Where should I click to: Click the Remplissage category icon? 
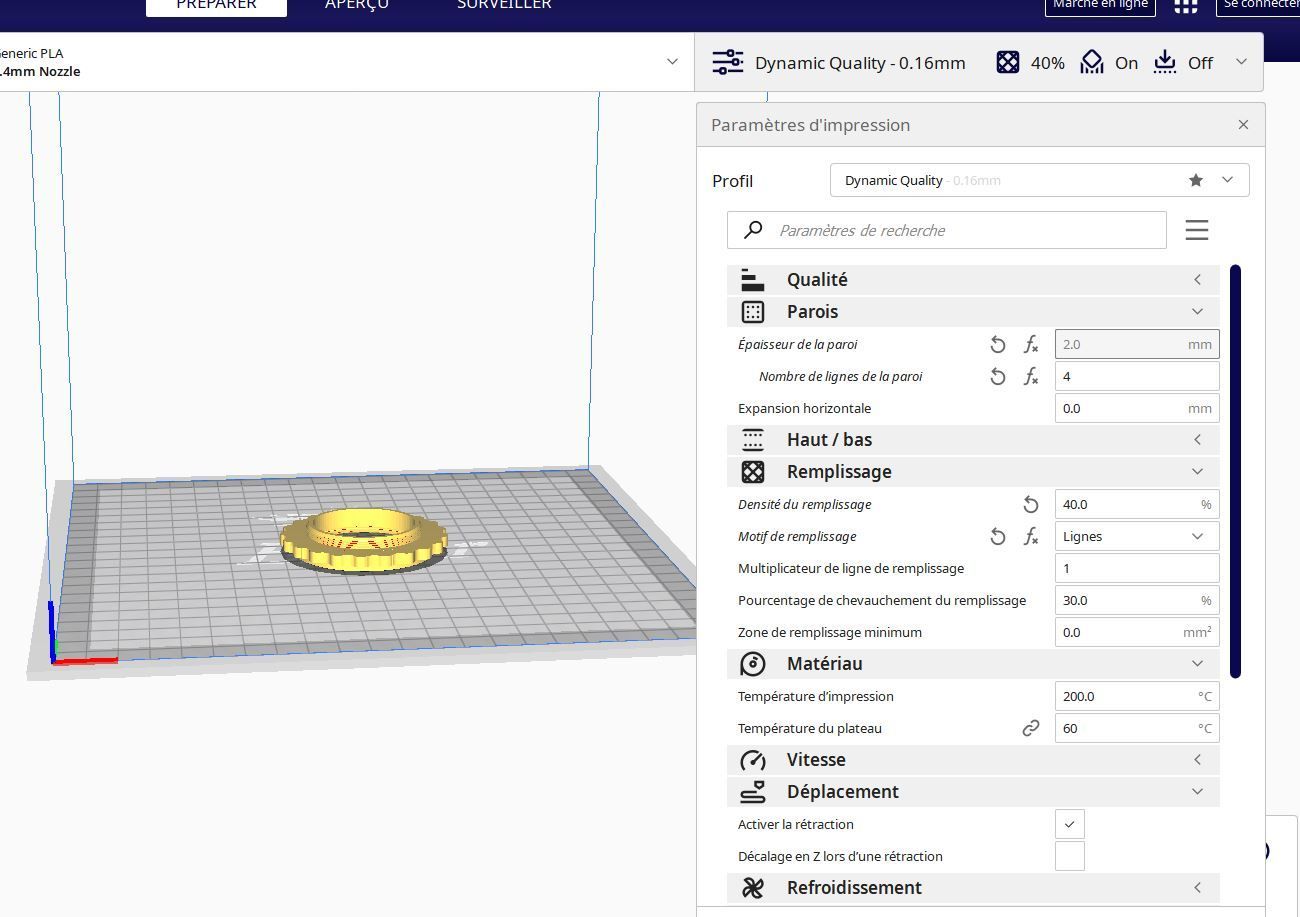tap(753, 472)
